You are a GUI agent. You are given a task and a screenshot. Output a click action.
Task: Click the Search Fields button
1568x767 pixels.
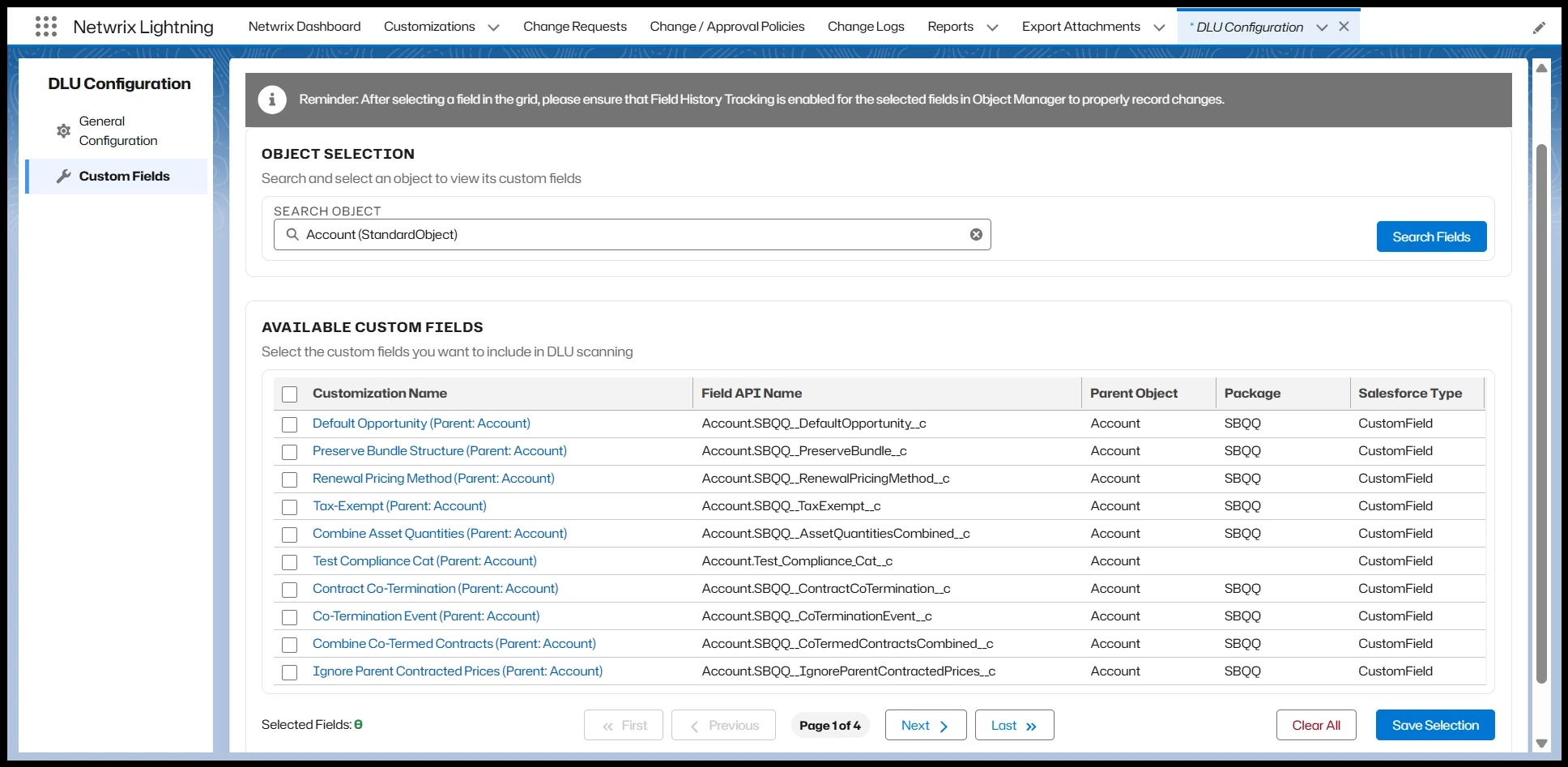1431,236
